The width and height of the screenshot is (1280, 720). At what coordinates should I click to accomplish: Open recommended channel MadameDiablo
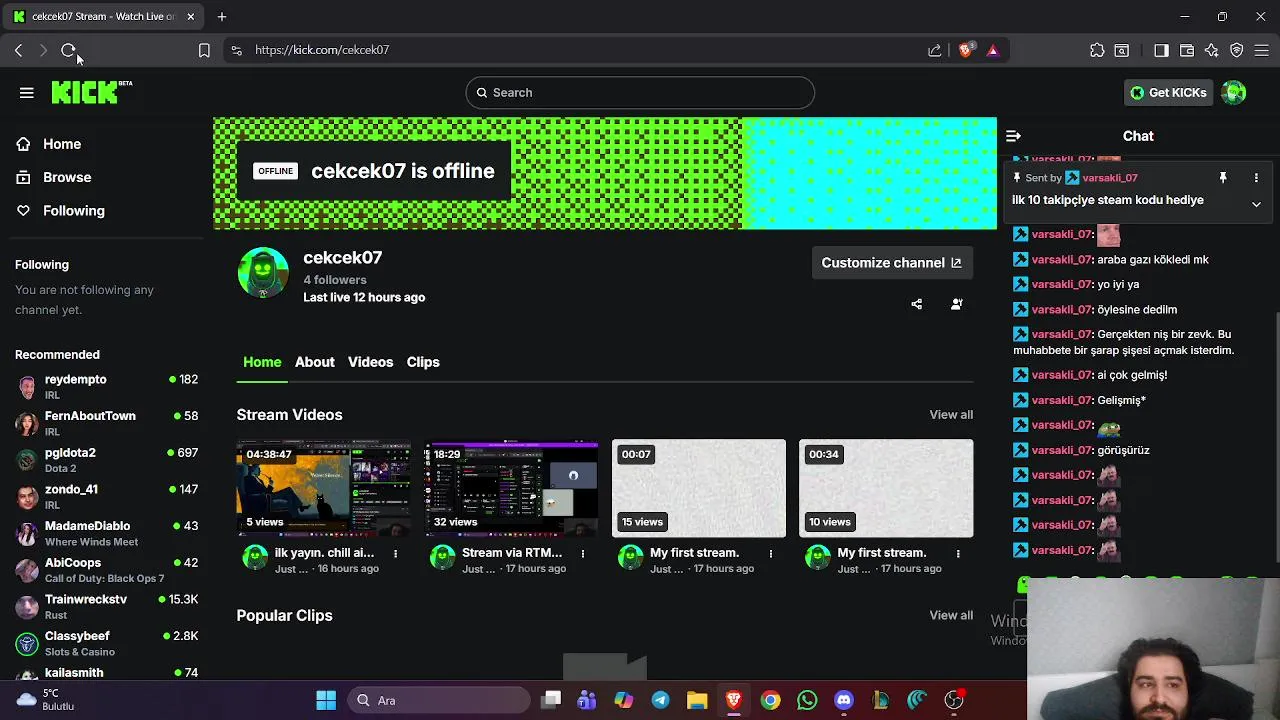[106, 533]
